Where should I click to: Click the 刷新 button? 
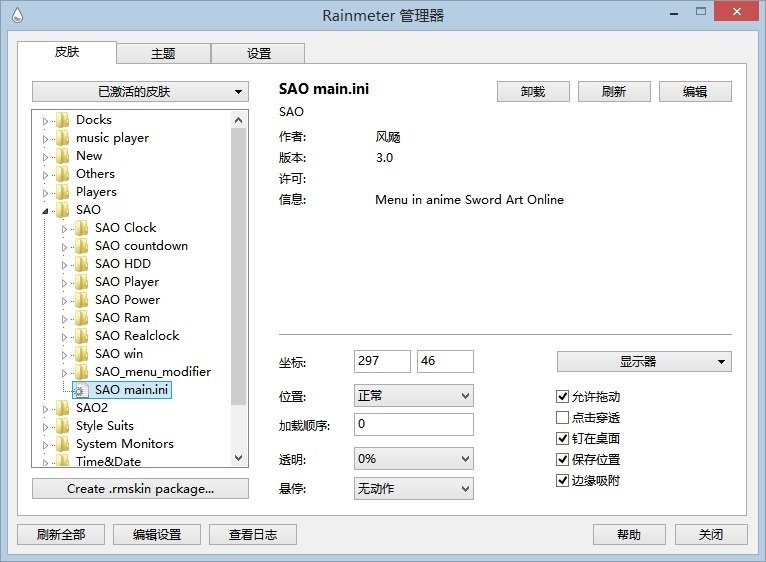(x=614, y=91)
